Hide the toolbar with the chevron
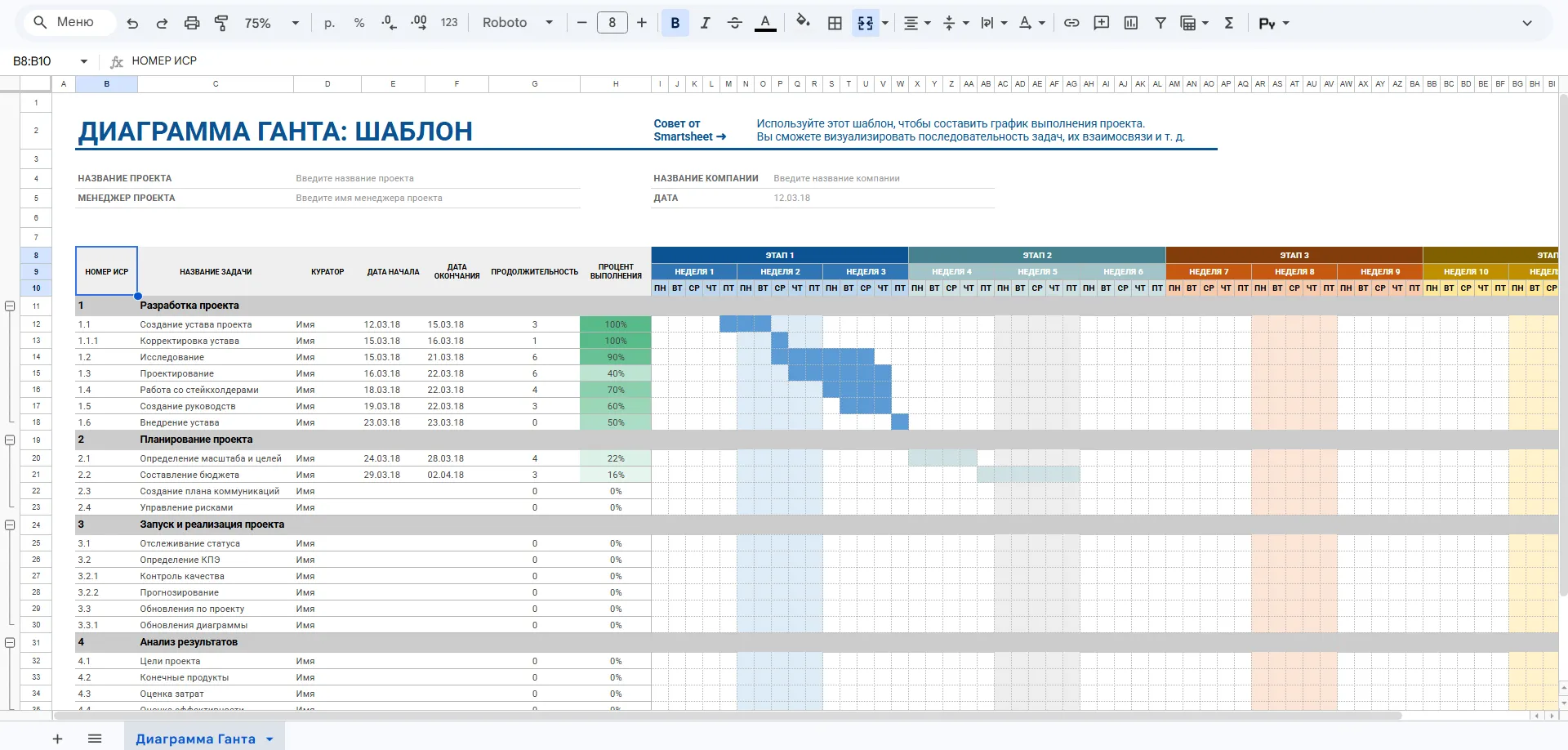 1526,23
